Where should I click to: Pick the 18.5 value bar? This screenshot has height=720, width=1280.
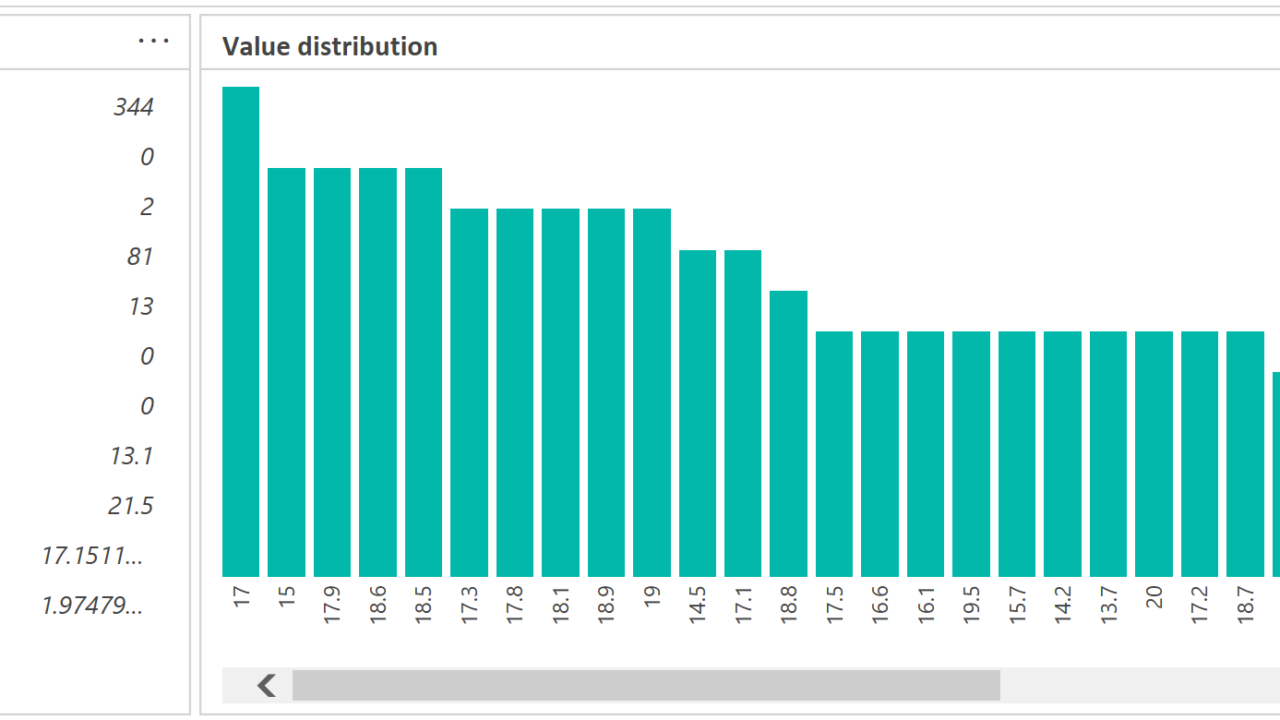(423, 372)
